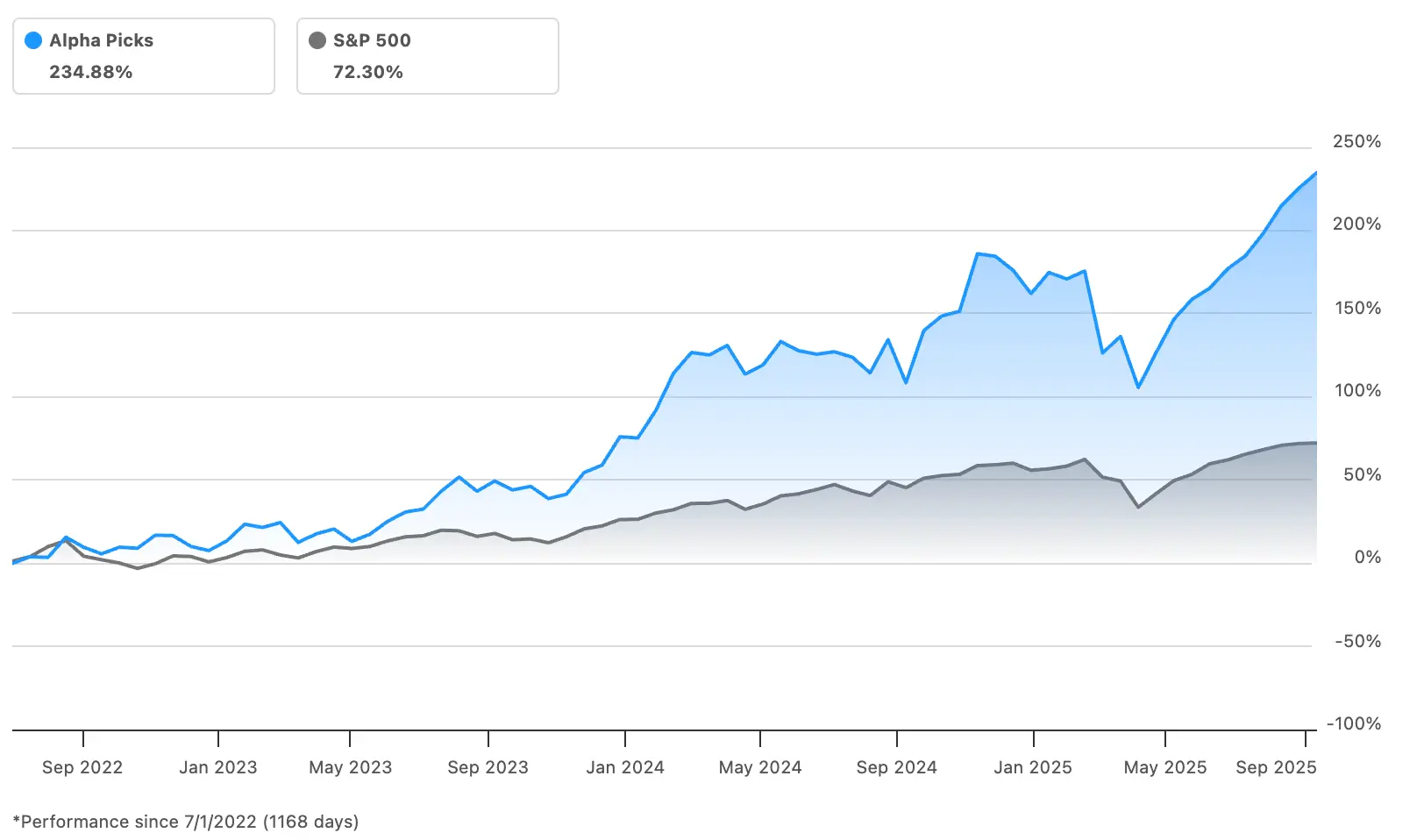Toggle the S&P 500 series legend label
This screenshot has width=1424, height=840.
click(372, 40)
